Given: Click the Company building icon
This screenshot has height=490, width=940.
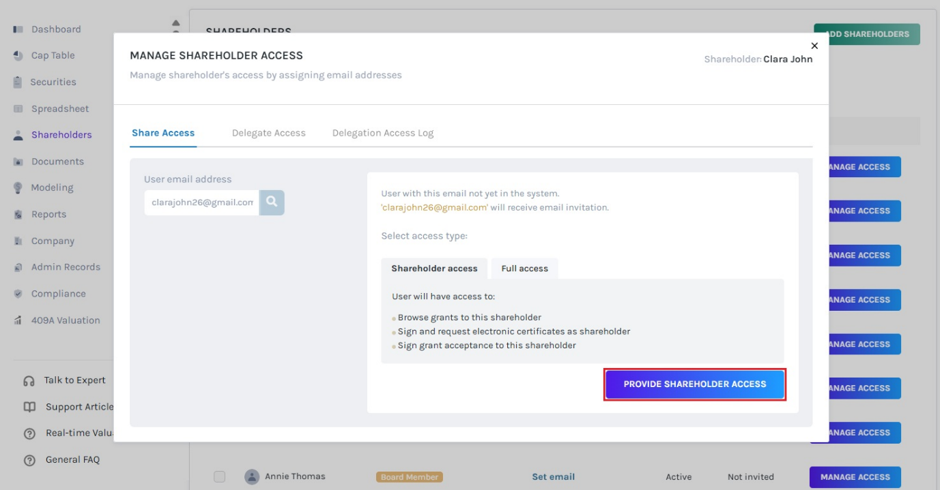Looking at the screenshot, I should coord(18,241).
